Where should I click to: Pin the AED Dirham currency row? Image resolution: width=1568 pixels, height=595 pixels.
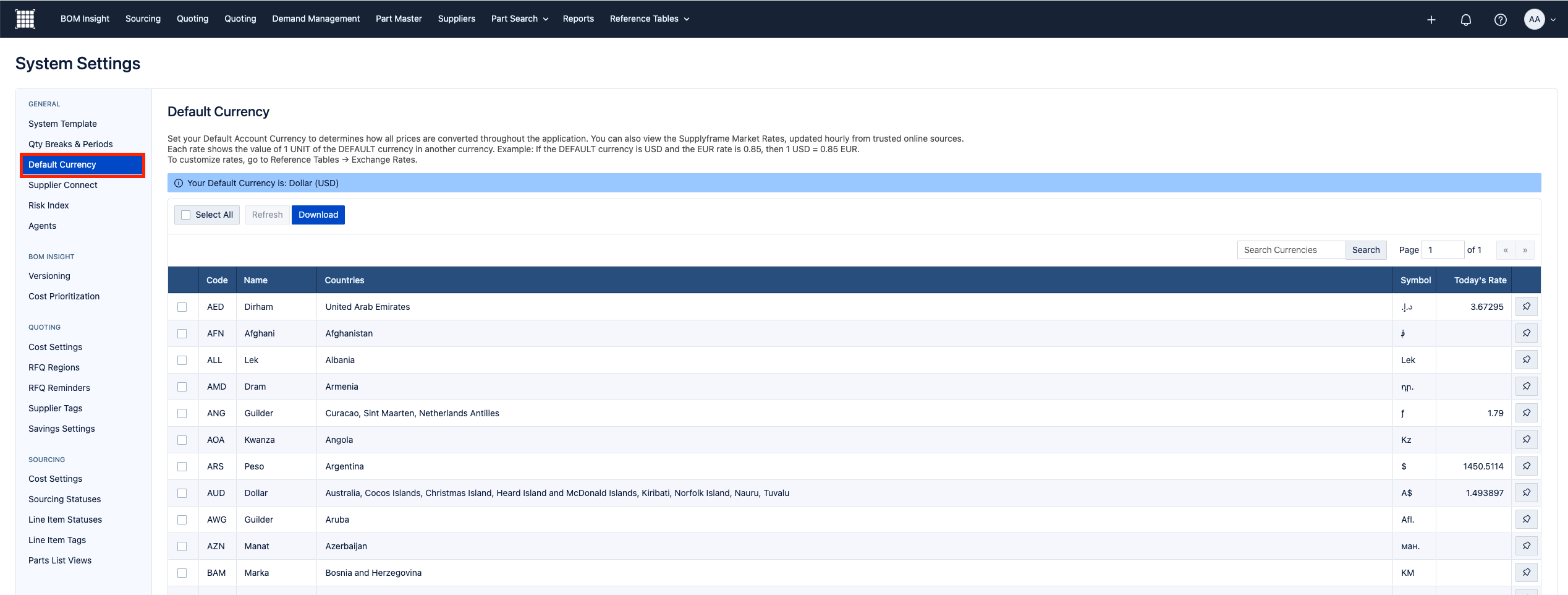coord(1526,307)
